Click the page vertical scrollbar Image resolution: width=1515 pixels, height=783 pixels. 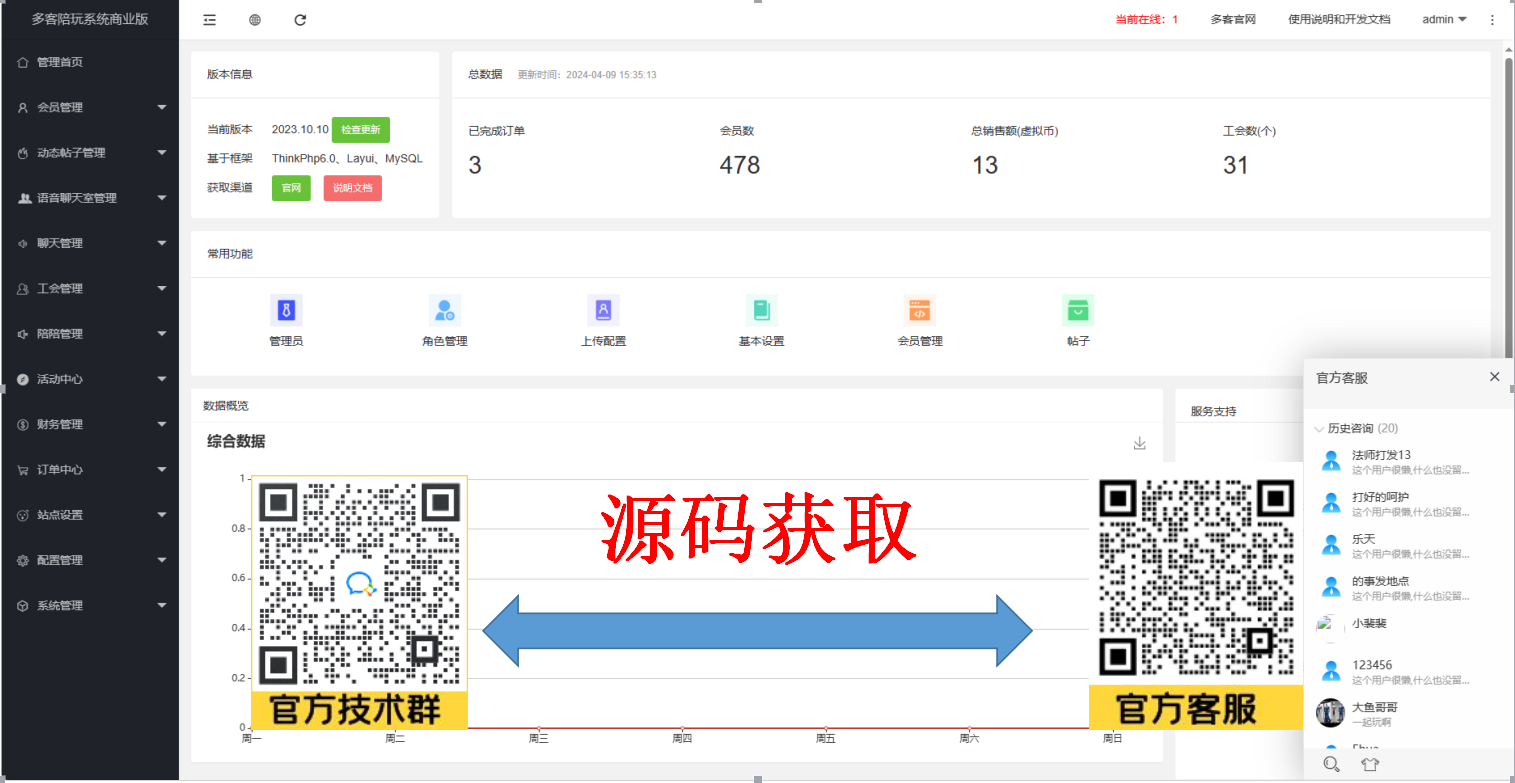click(1509, 210)
